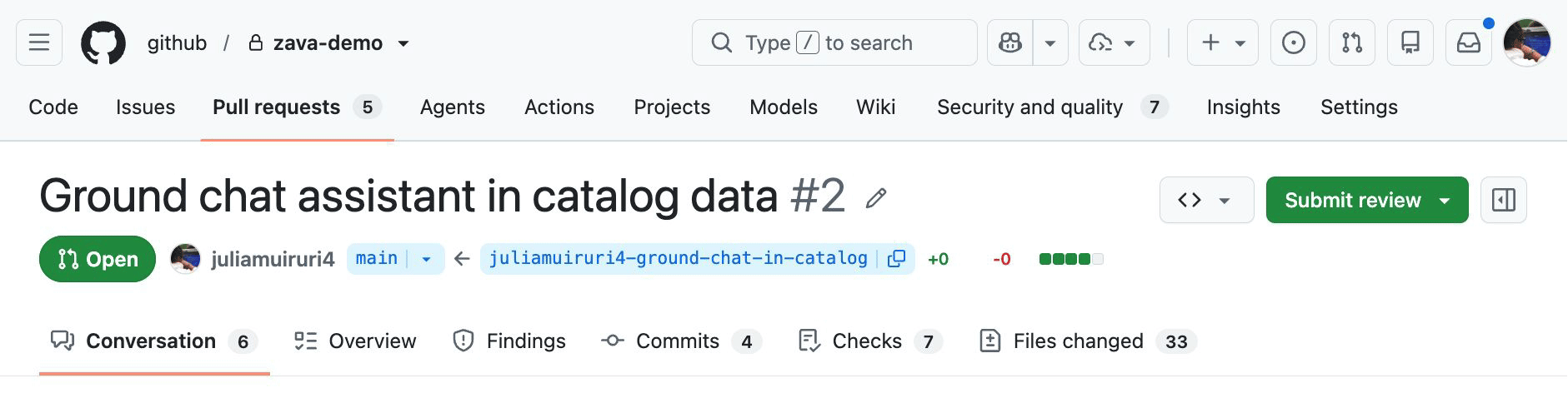Expand the Submit review dropdown arrow
The width and height of the screenshot is (1568, 398).
[x=1445, y=201]
